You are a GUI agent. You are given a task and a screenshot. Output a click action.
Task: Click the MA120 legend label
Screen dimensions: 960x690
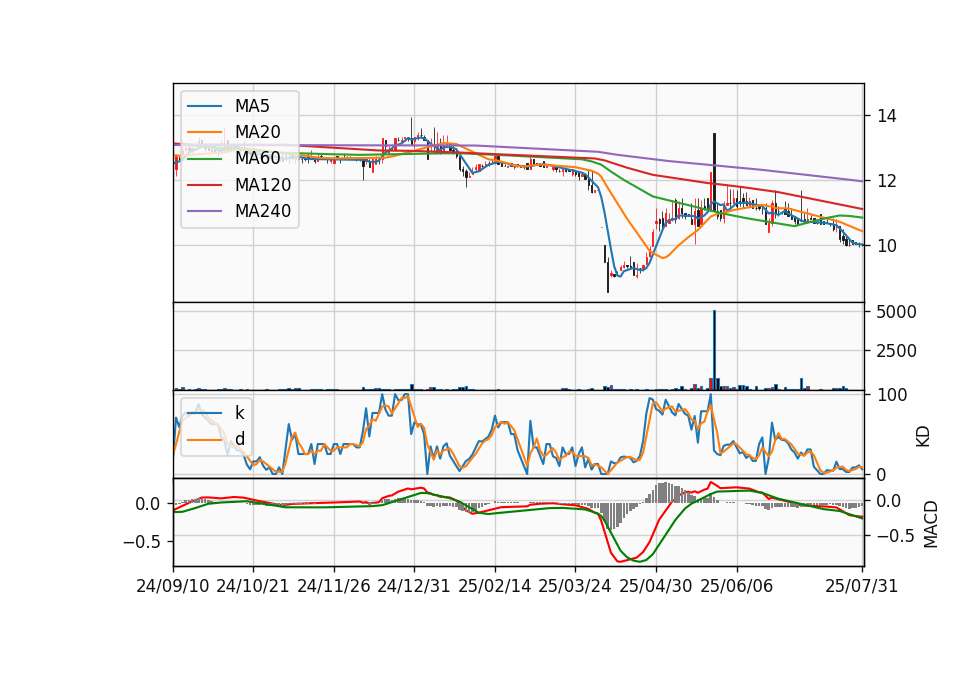click(x=263, y=185)
